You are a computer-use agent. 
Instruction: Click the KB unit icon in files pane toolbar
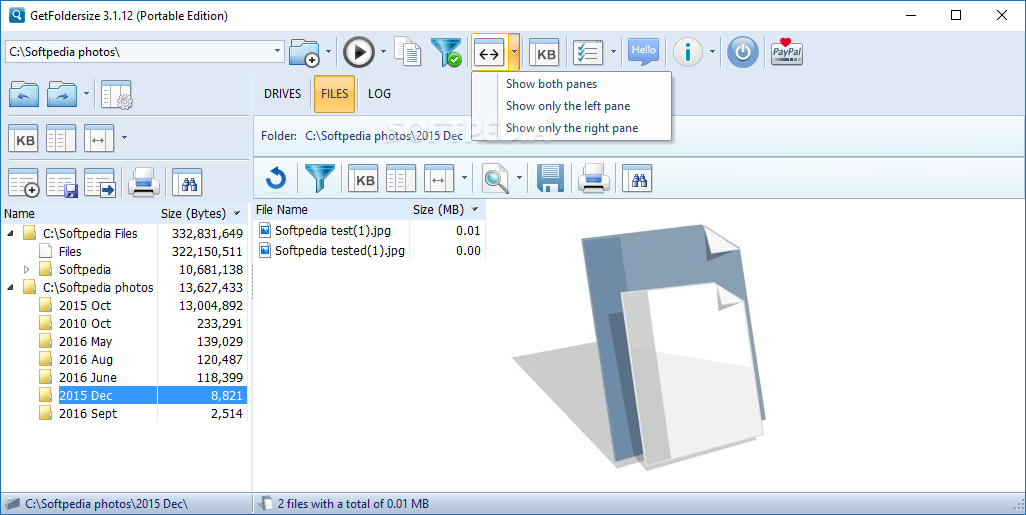point(363,178)
